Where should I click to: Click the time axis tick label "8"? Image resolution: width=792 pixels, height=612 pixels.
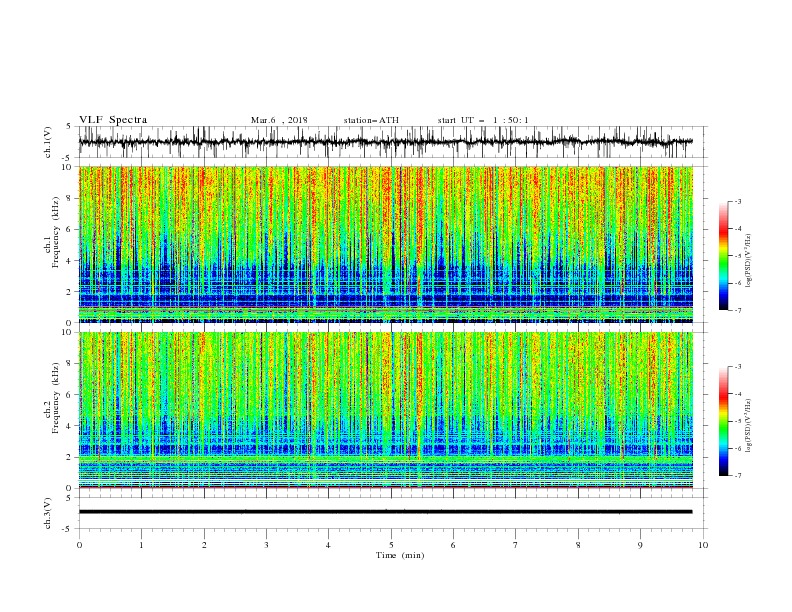coord(578,545)
